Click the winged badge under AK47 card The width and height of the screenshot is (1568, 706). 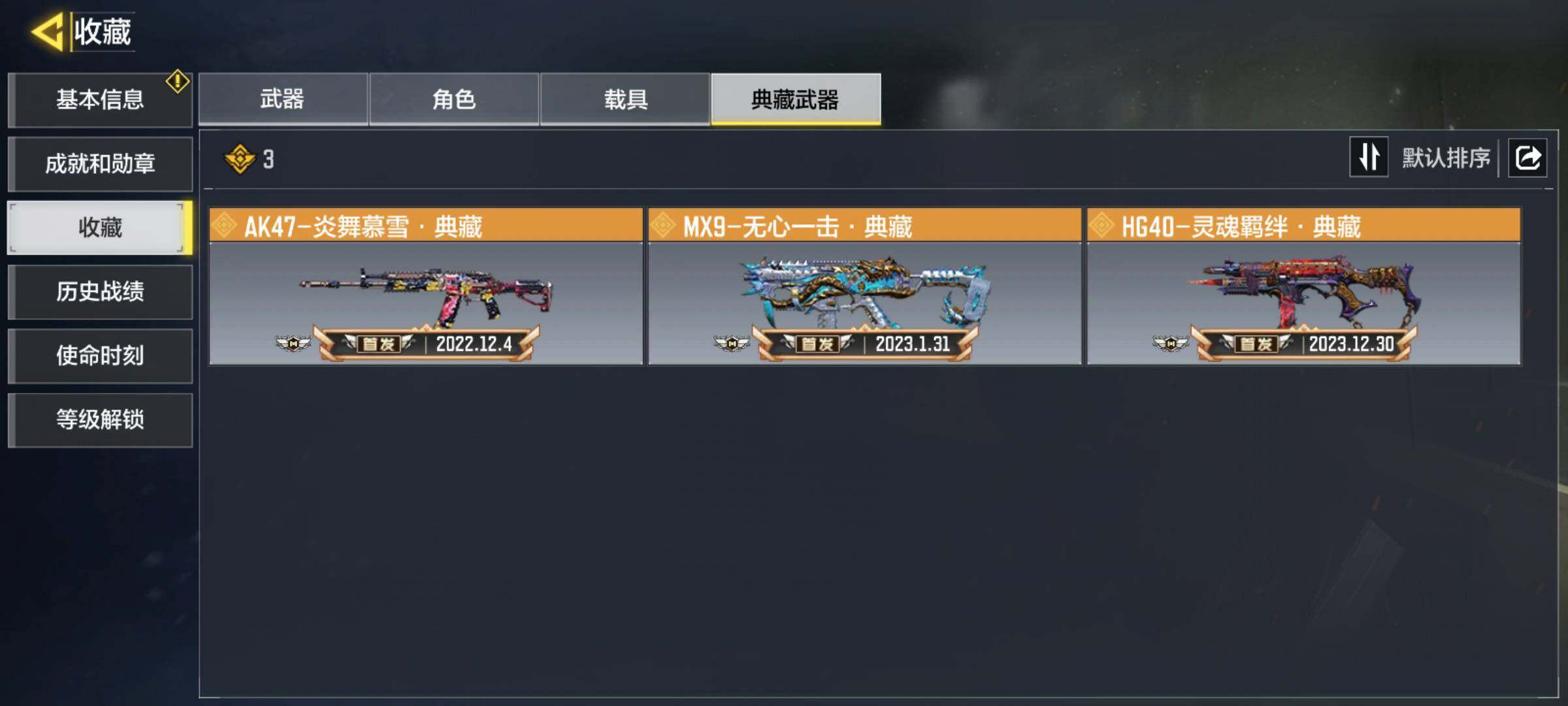[293, 343]
